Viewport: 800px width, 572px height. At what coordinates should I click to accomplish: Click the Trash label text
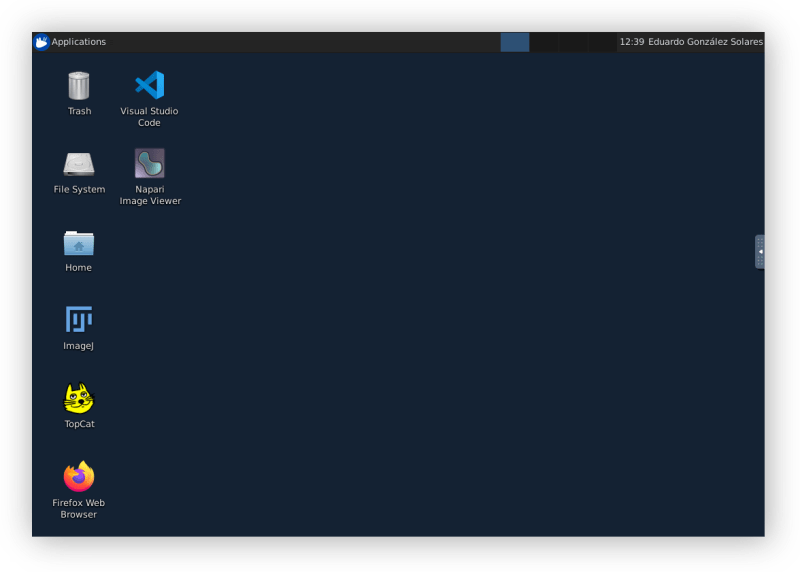coord(80,111)
